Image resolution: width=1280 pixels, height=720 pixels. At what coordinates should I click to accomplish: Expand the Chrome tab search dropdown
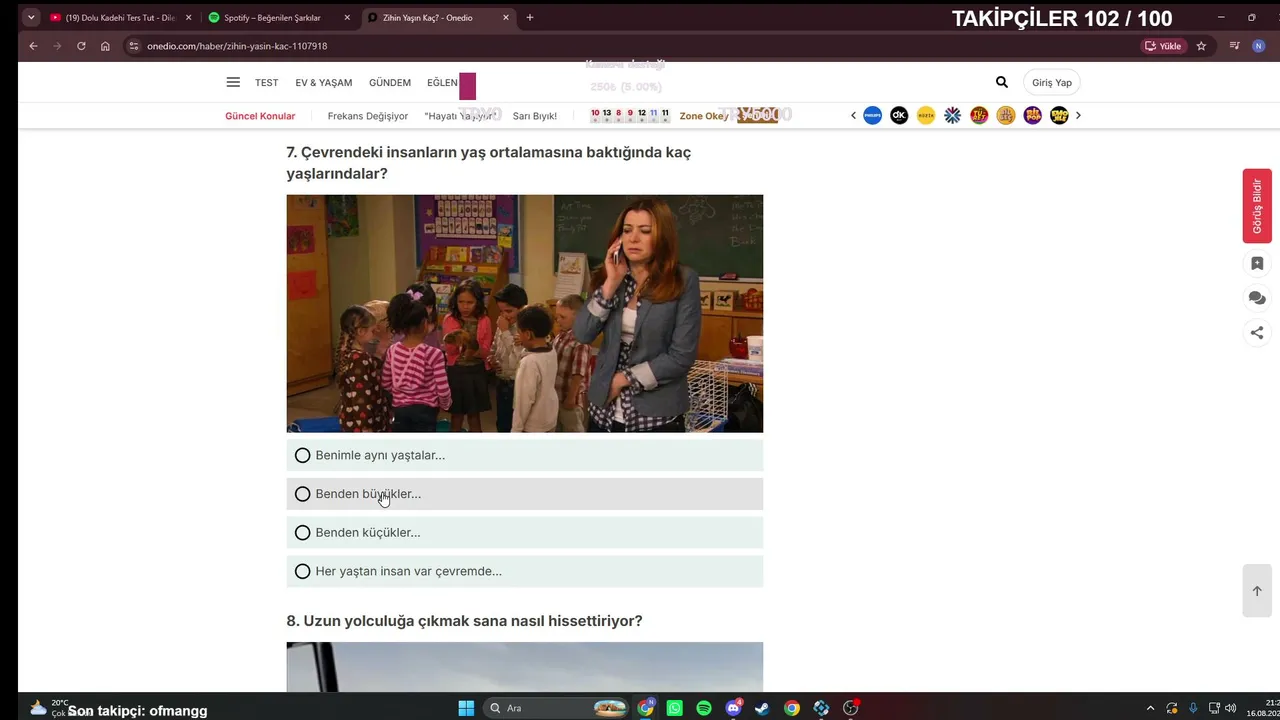coord(31,17)
